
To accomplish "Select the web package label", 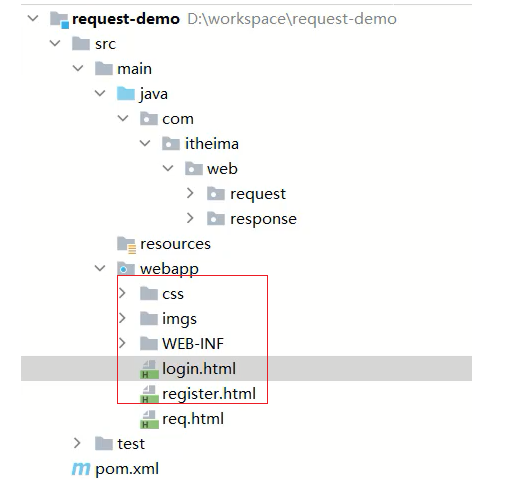I will [222, 169].
